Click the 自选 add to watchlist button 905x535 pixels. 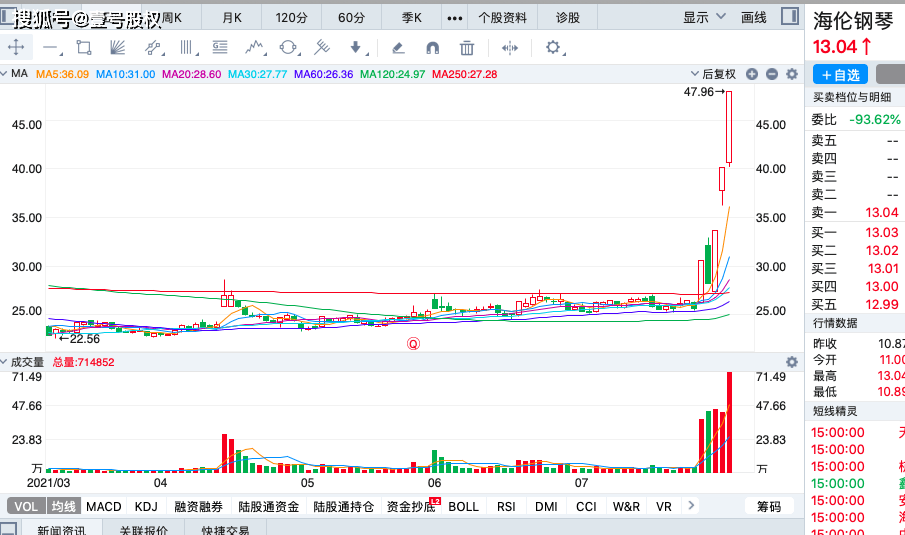click(840, 74)
